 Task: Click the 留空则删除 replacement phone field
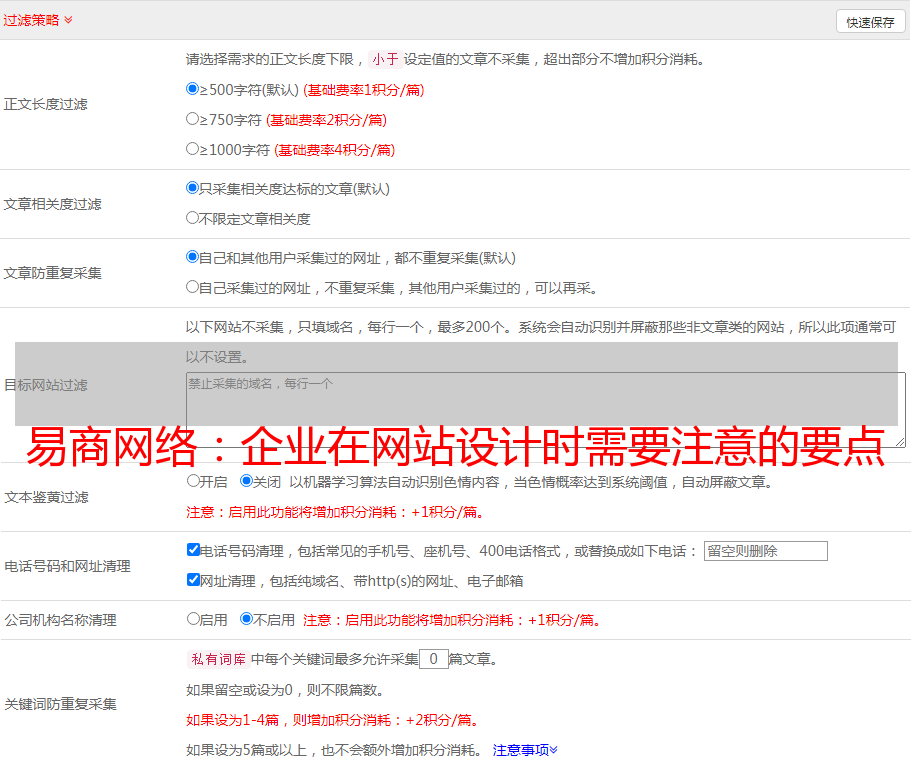coord(765,551)
